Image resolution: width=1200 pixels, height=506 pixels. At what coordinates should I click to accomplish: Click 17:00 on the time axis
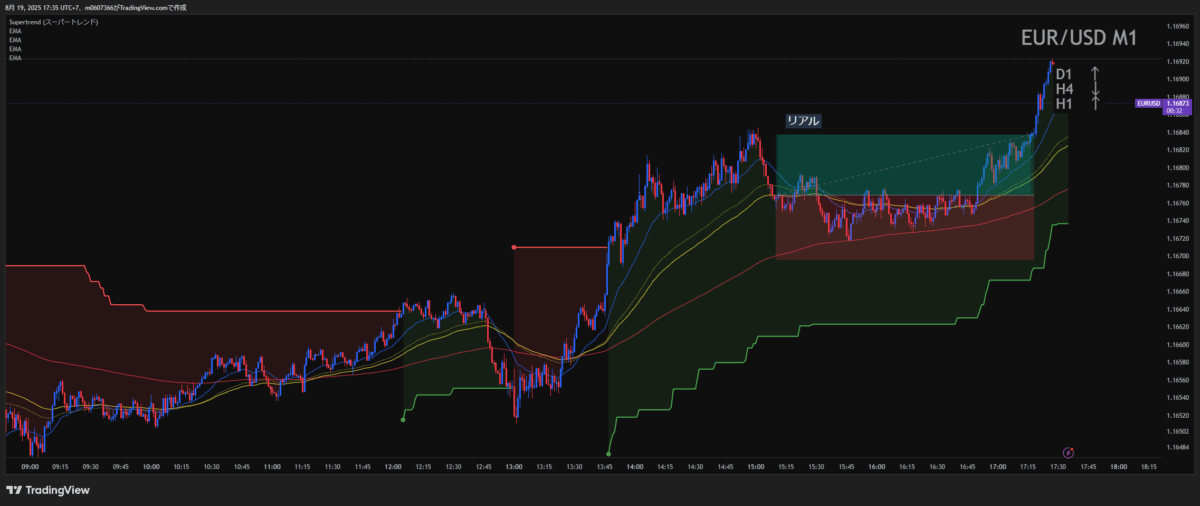point(999,466)
